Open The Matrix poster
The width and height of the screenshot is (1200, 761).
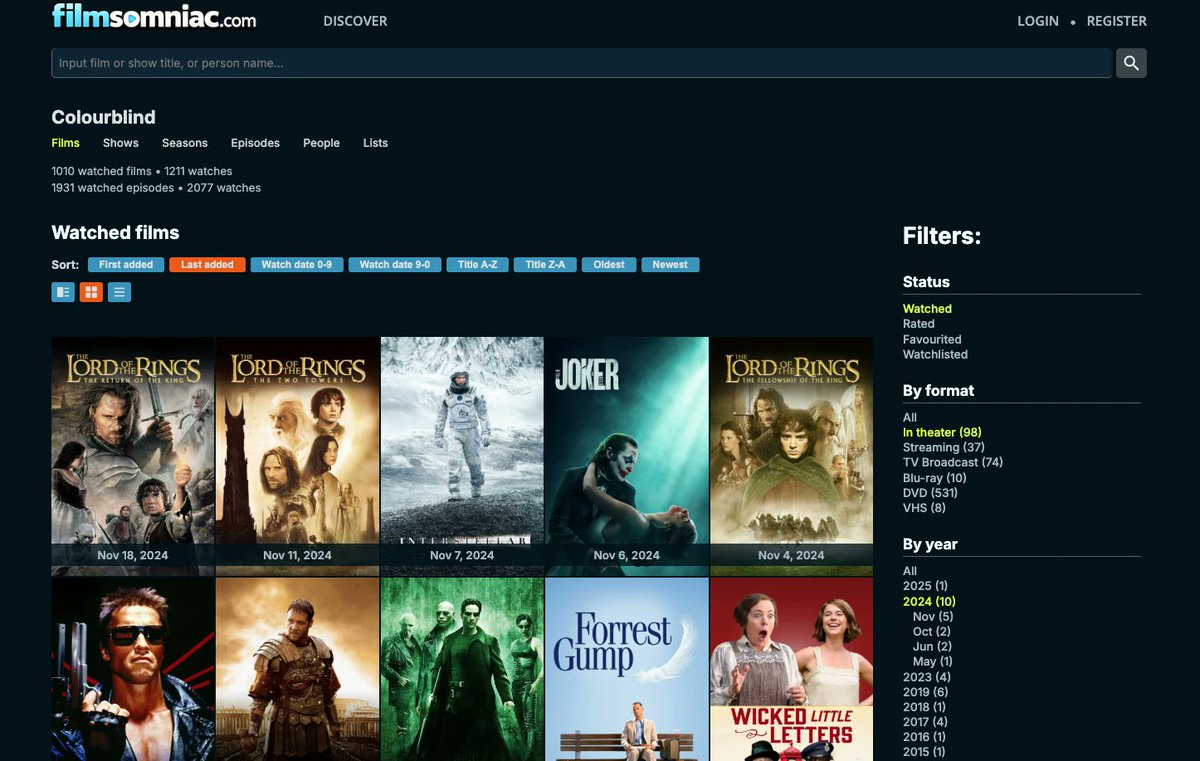click(x=462, y=669)
